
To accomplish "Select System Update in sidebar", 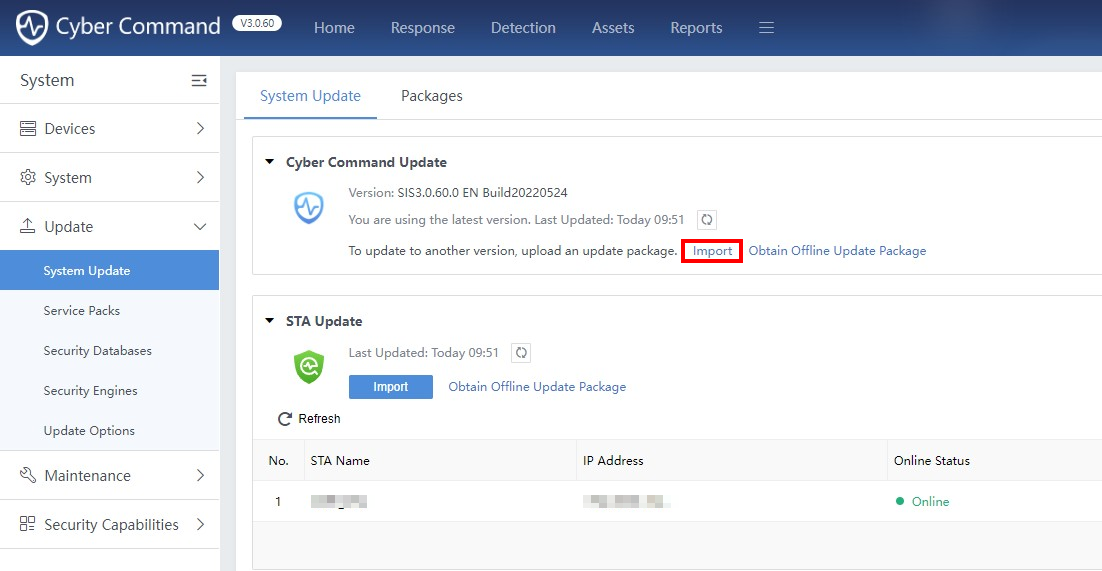I will click(x=110, y=270).
